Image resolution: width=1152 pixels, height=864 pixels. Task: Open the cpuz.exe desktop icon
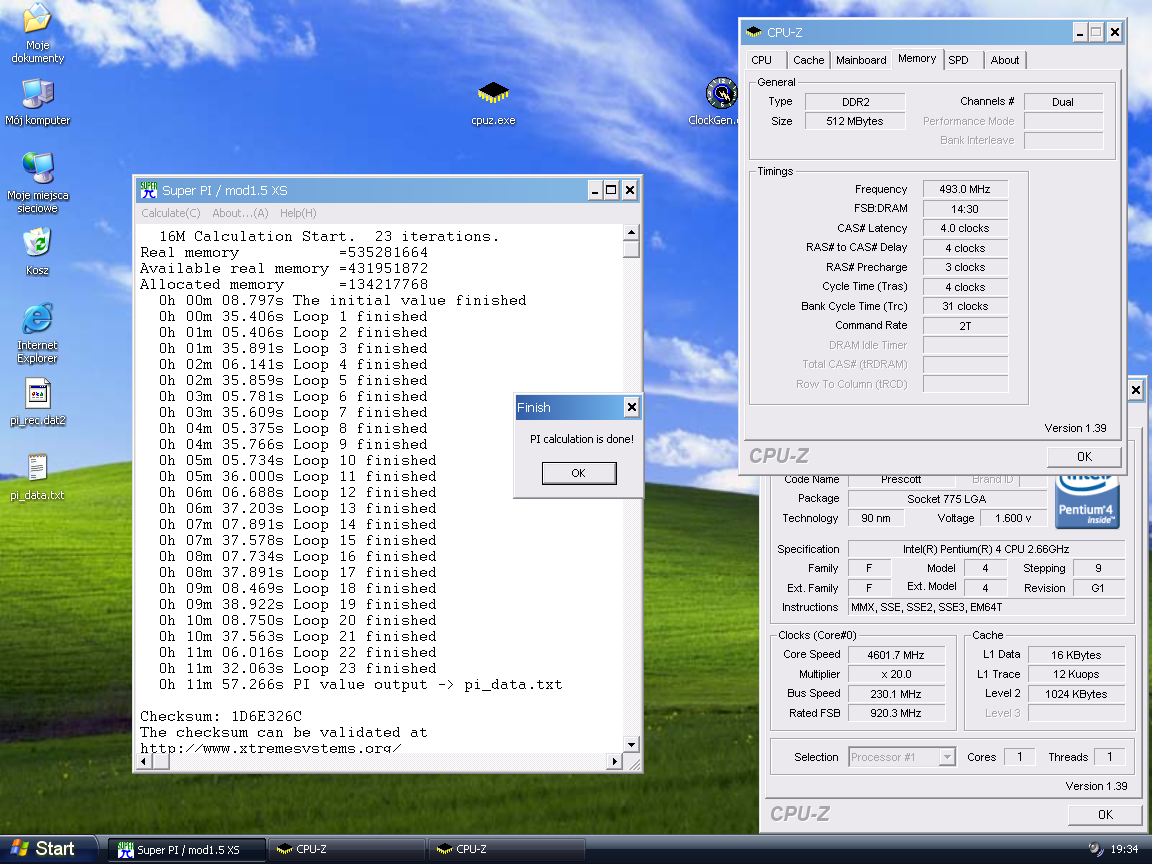[x=493, y=95]
